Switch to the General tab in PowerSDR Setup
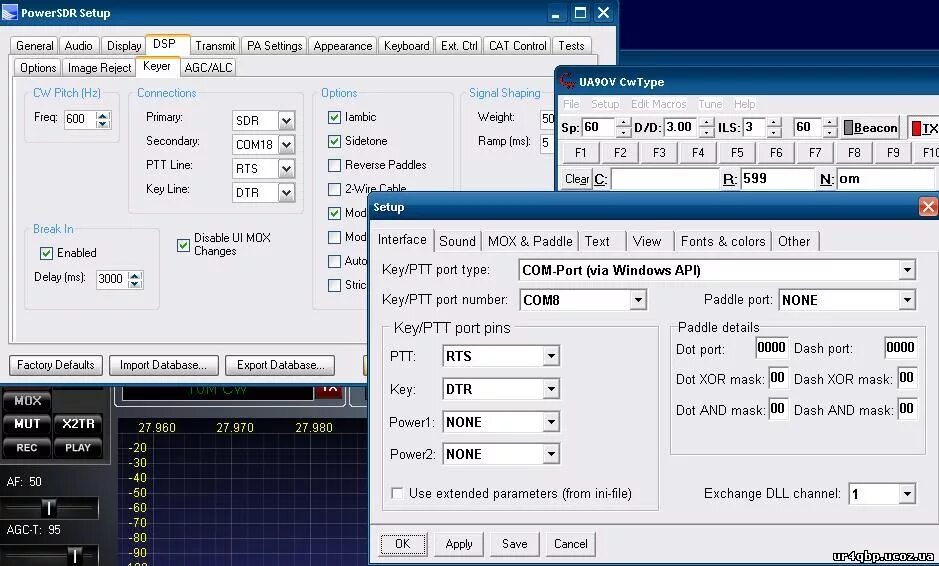 [x=34, y=46]
